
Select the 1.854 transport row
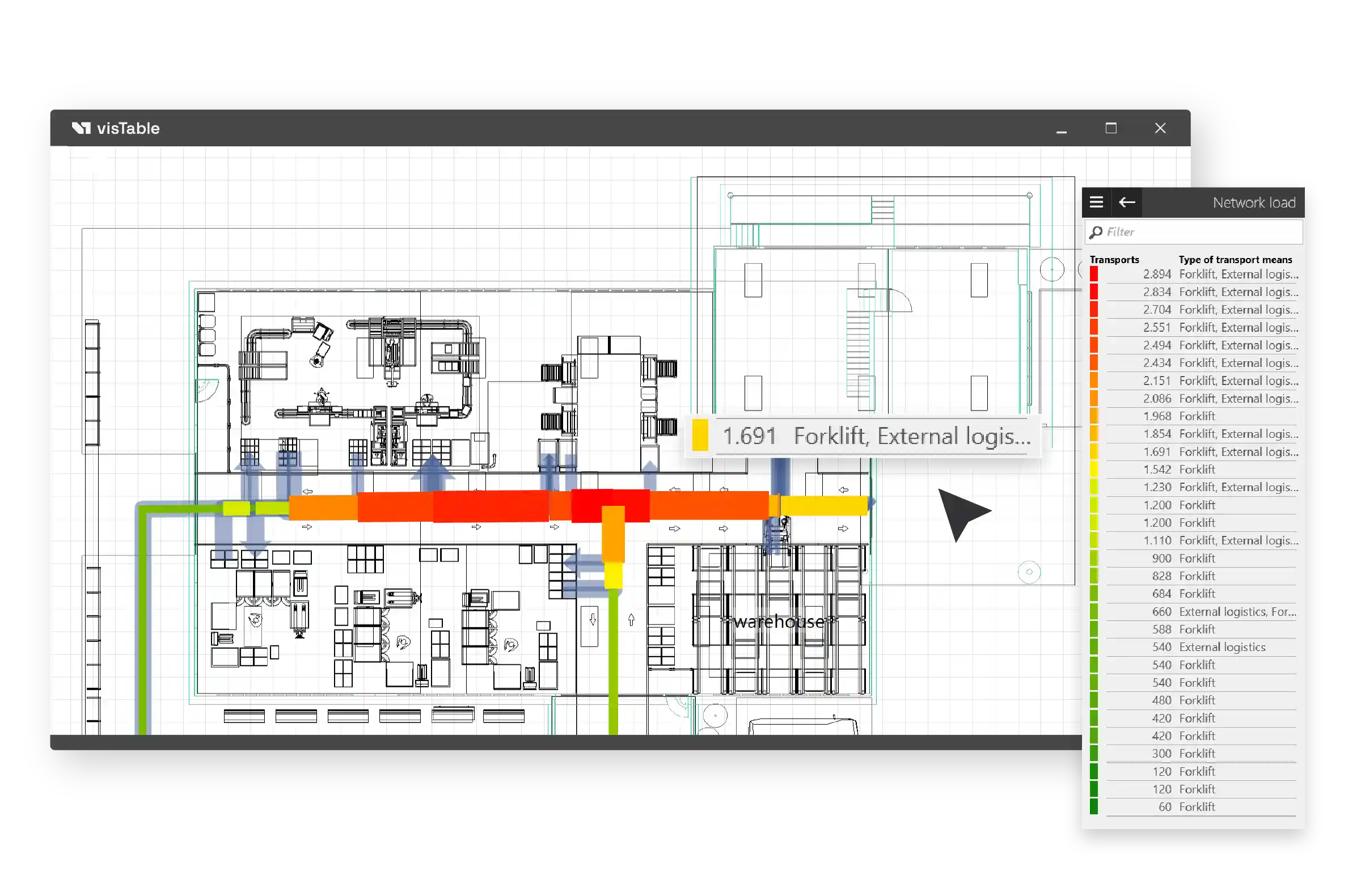point(1194,434)
